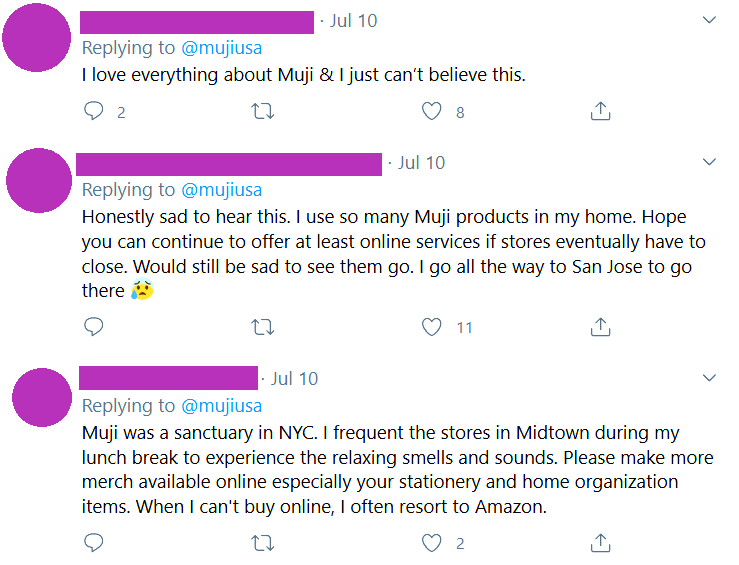Like the 'I love everything about Muji' tweet

(431, 111)
